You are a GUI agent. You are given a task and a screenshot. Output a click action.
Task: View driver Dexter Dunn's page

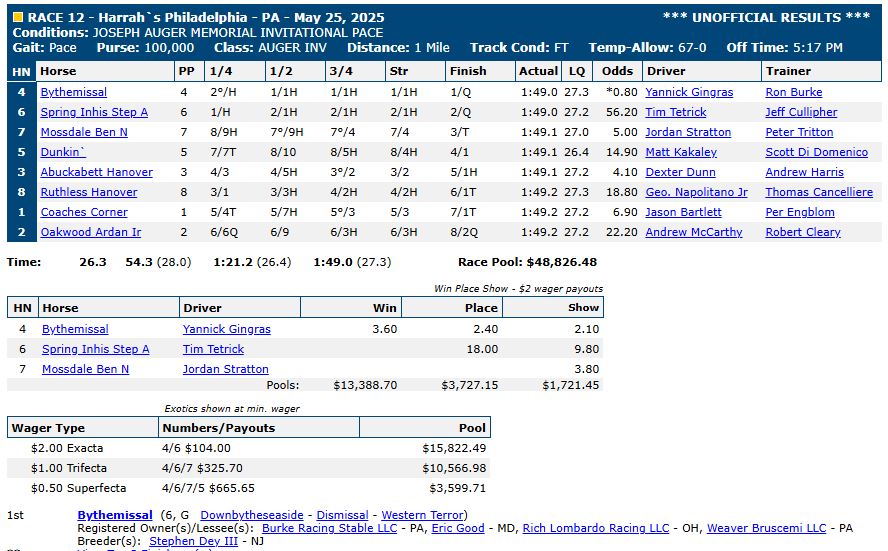681,172
